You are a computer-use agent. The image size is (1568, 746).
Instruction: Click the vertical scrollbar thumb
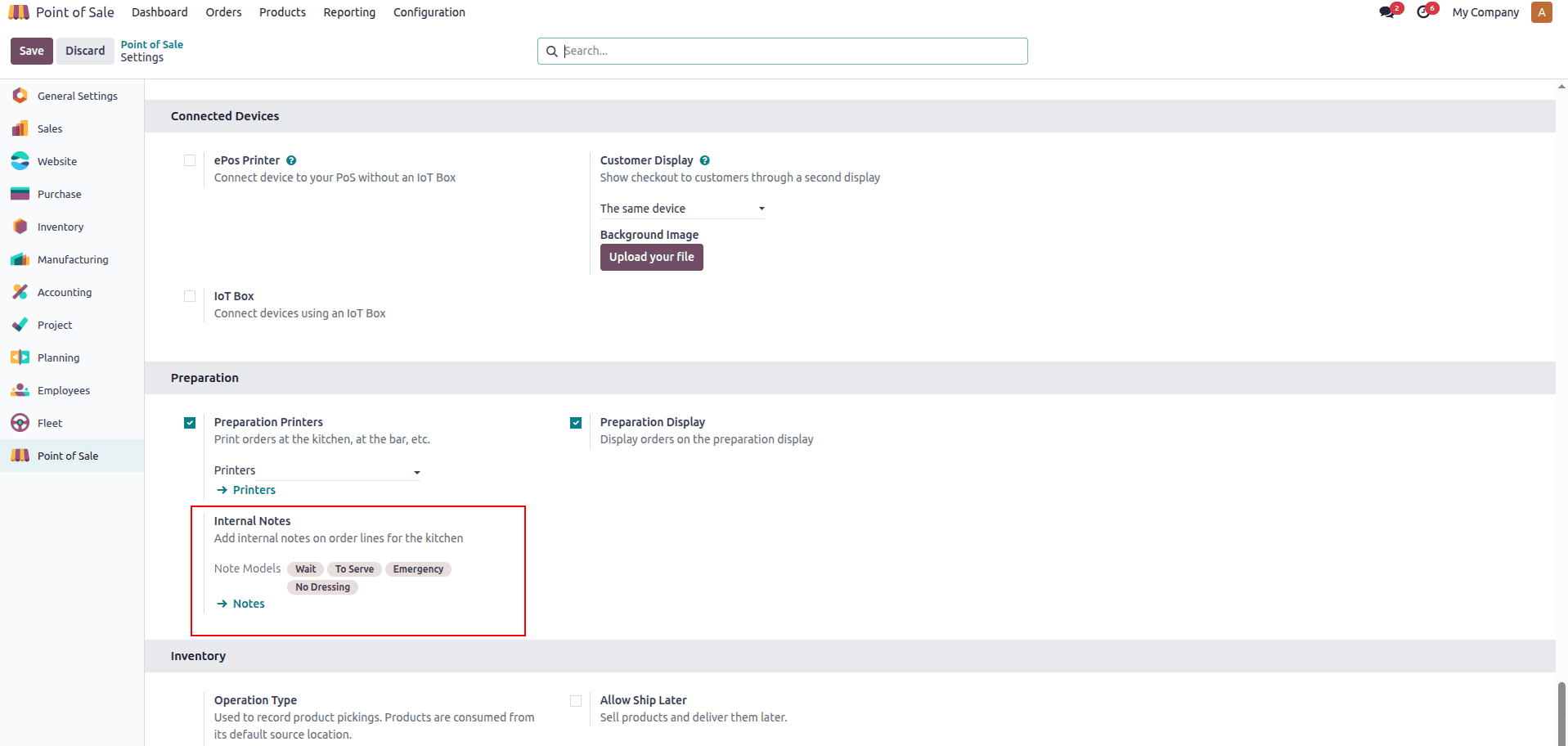tap(1561, 712)
